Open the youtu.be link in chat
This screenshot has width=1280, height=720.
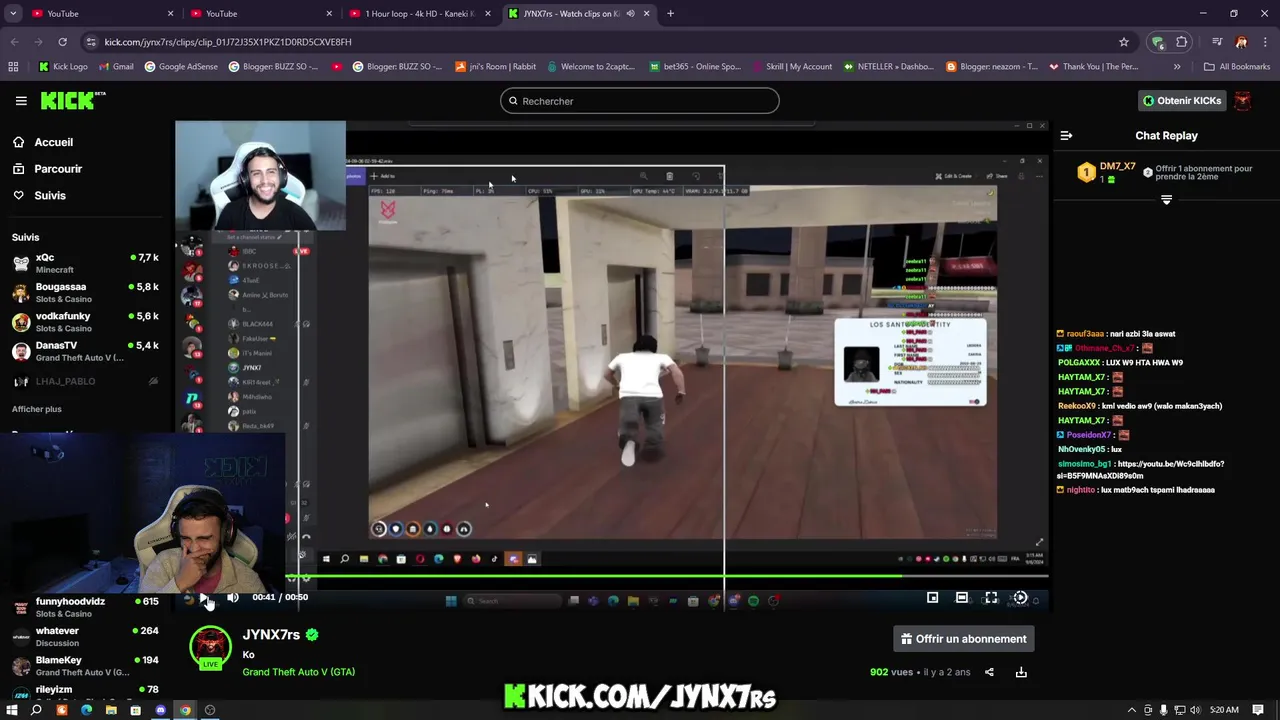pos(1141,470)
